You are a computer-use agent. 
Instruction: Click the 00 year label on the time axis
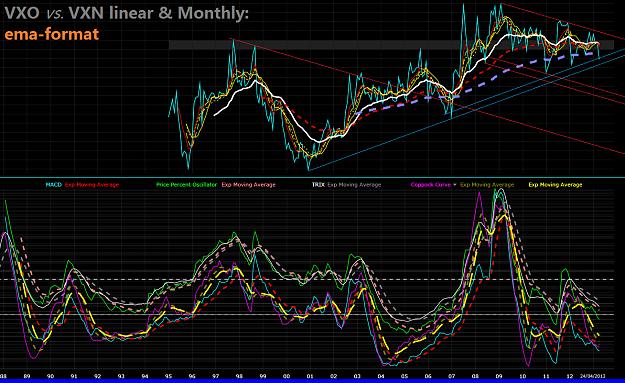point(286,376)
